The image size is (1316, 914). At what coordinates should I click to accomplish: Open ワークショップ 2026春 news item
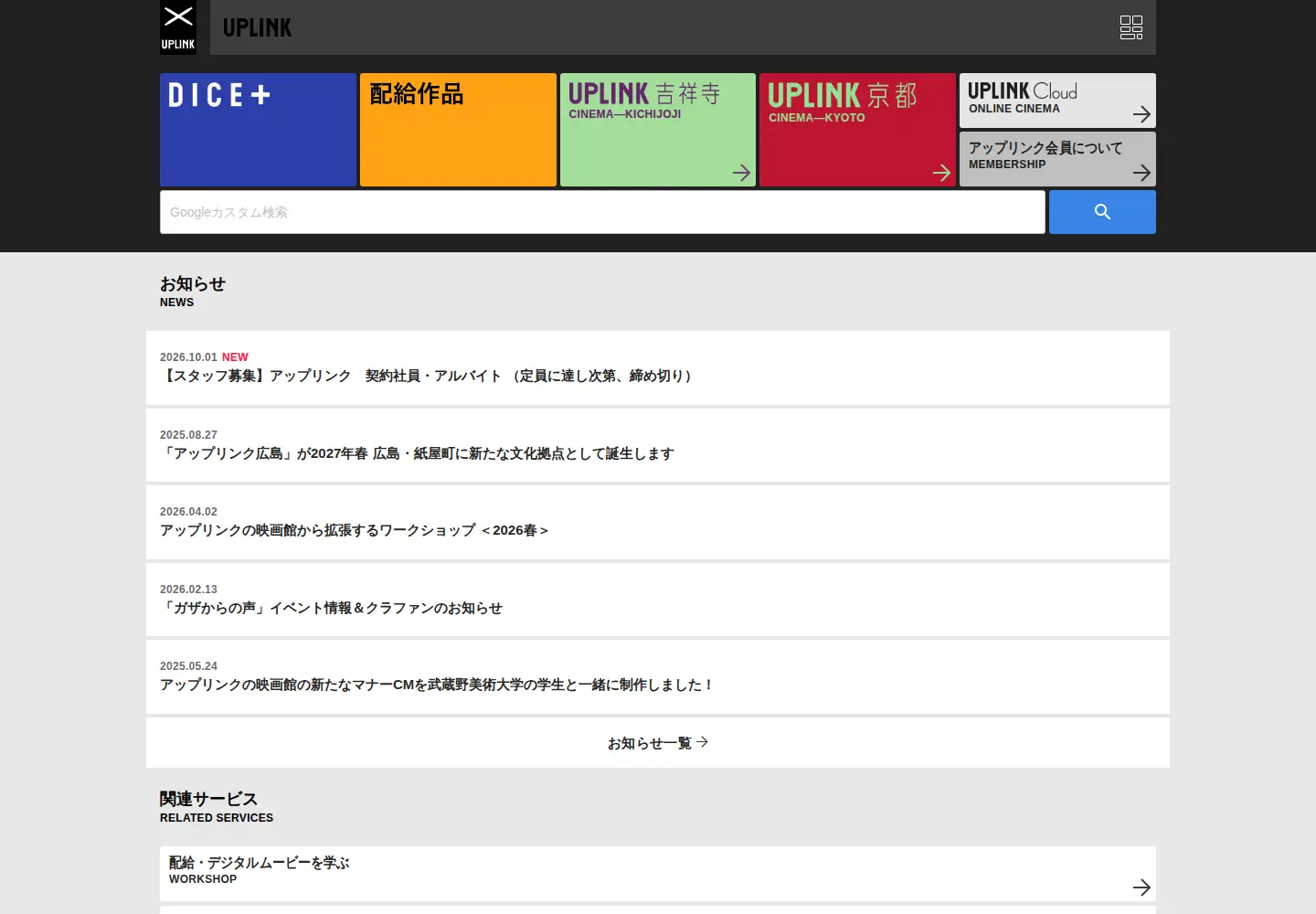[x=658, y=522]
